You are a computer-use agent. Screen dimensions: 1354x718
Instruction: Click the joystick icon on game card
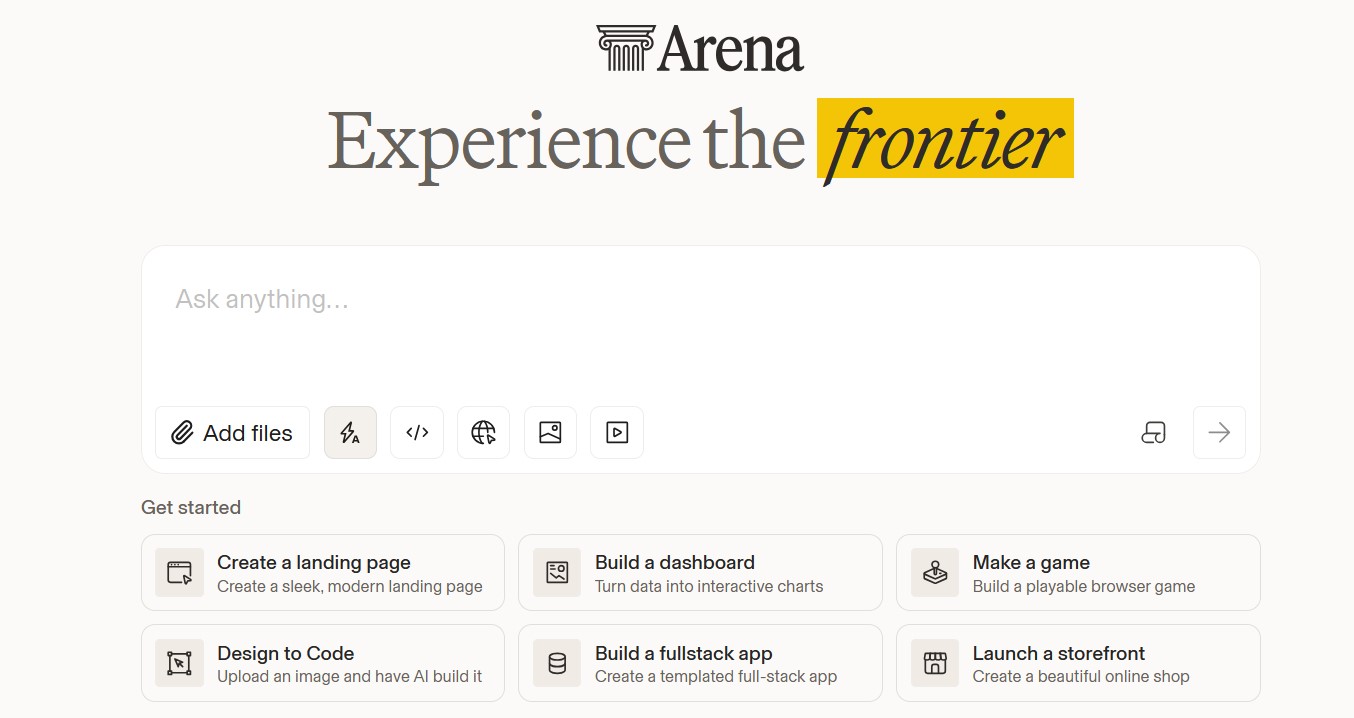pos(935,573)
